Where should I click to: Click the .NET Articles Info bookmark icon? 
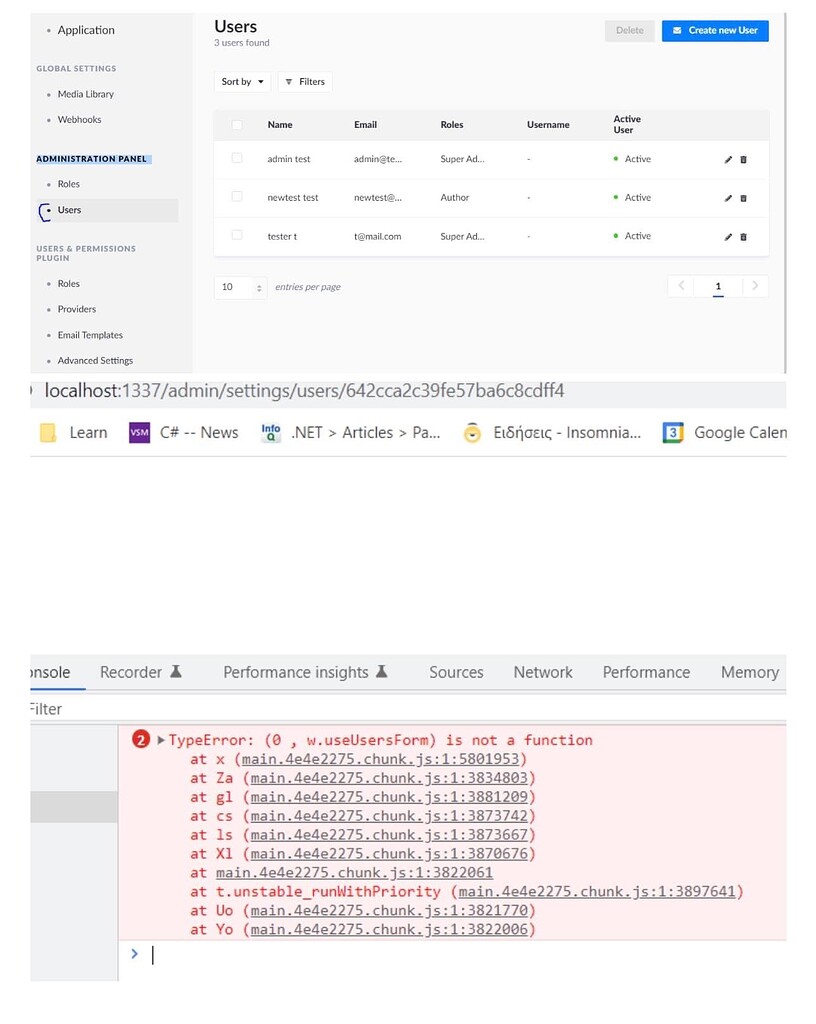click(270, 432)
